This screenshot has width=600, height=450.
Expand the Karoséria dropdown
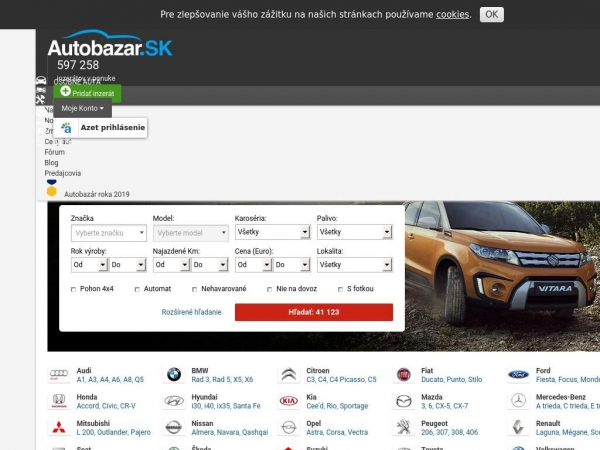point(272,232)
